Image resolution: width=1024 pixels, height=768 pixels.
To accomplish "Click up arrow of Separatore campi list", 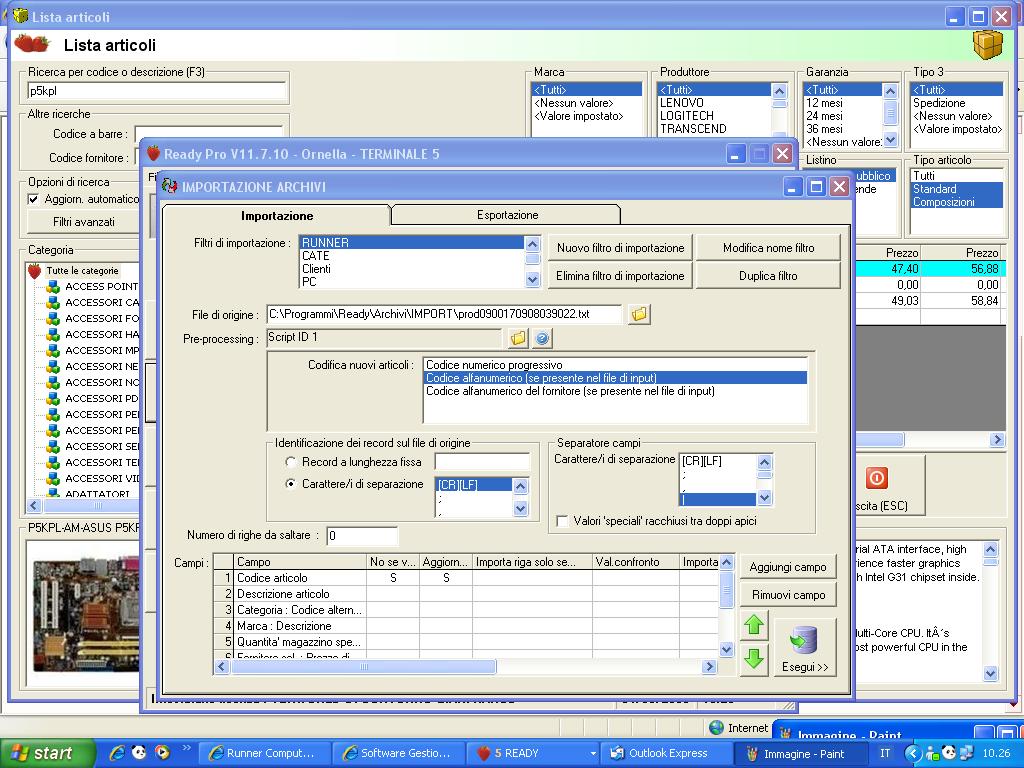I will pos(764,462).
